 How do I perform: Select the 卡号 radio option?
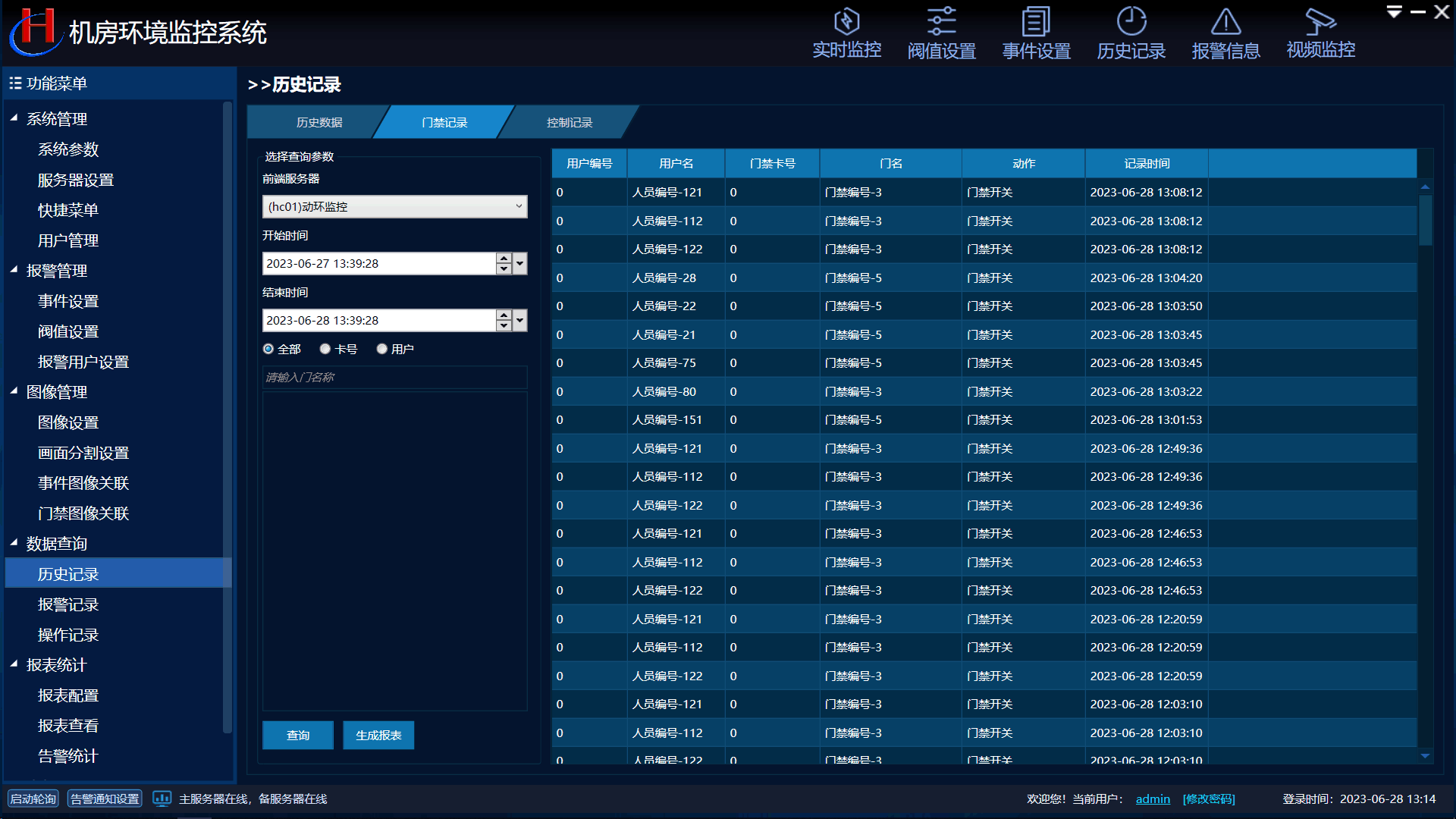pyautogui.click(x=325, y=349)
